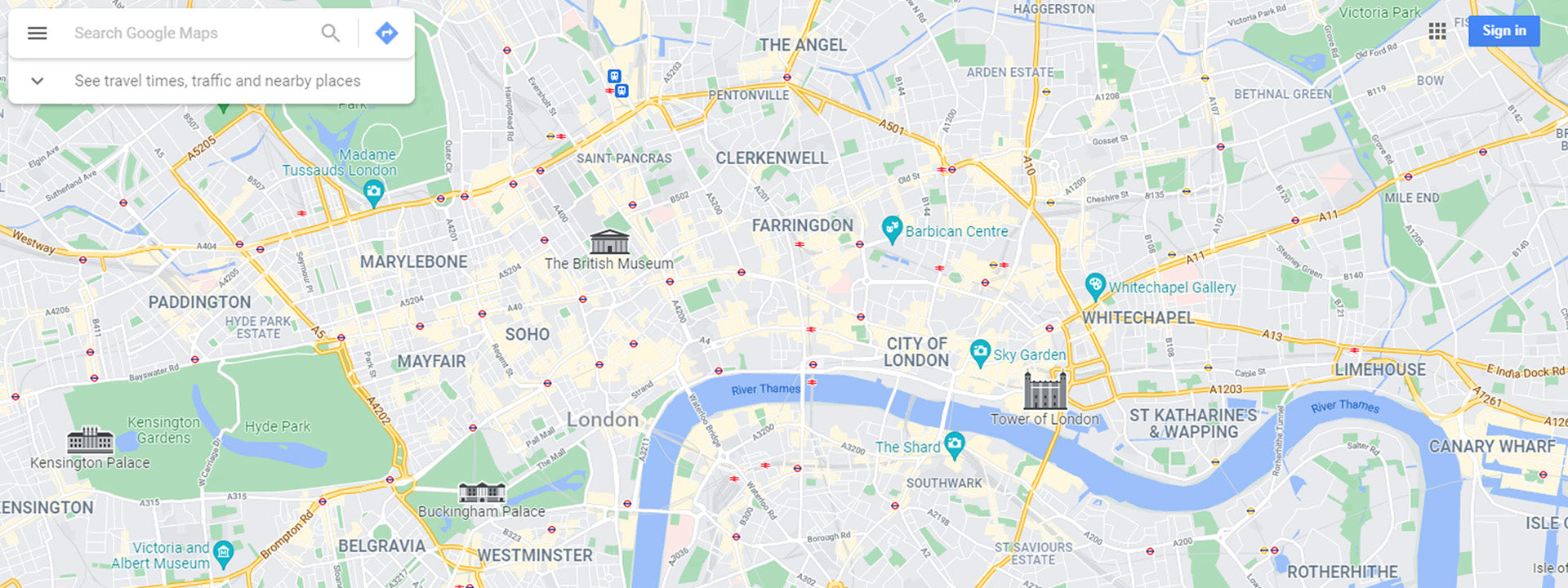Select the British Museum landmark icon
This screenshot has height=588, width=1568.
(x=610, y=242)
